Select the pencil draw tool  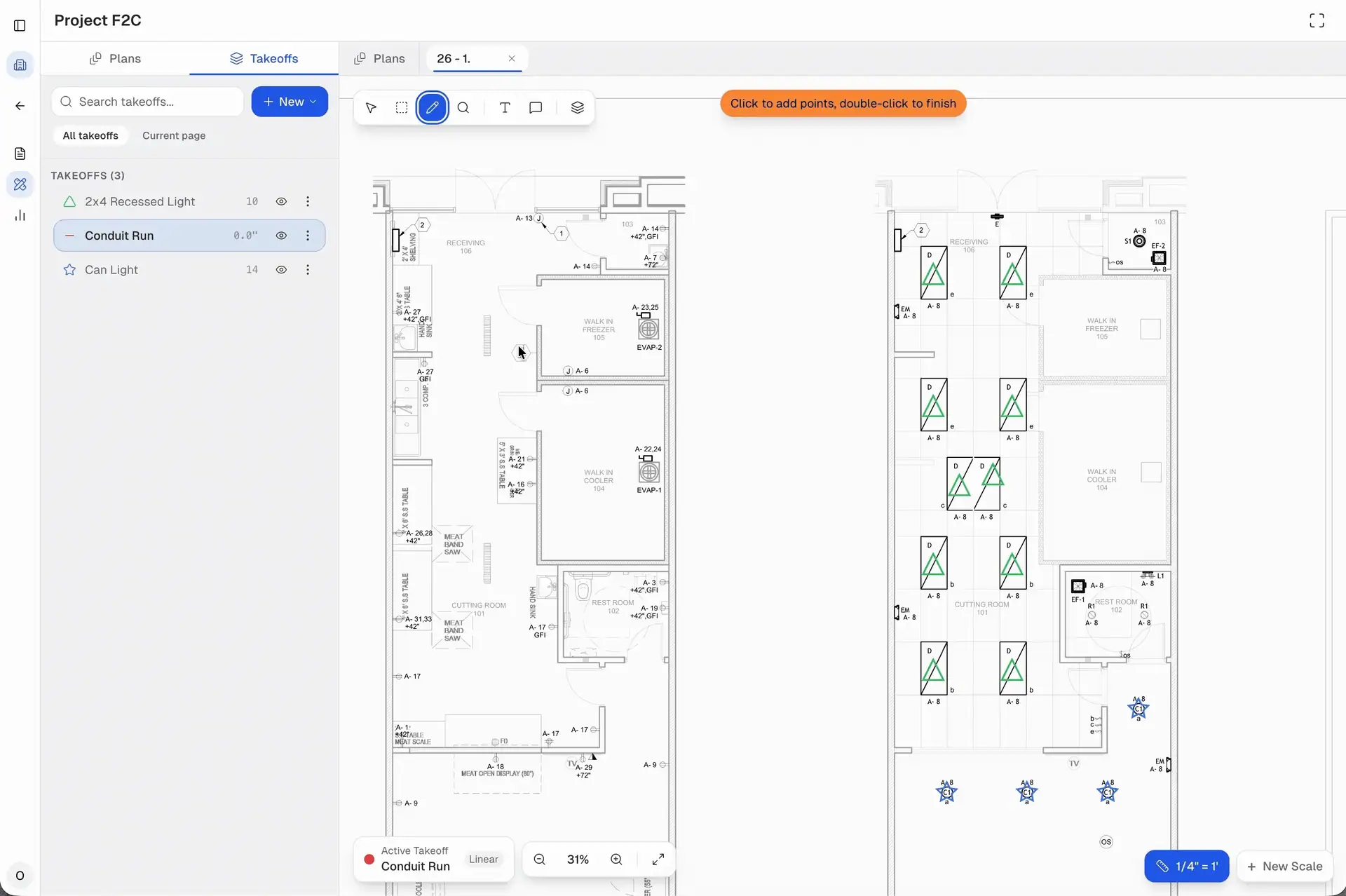432,108
